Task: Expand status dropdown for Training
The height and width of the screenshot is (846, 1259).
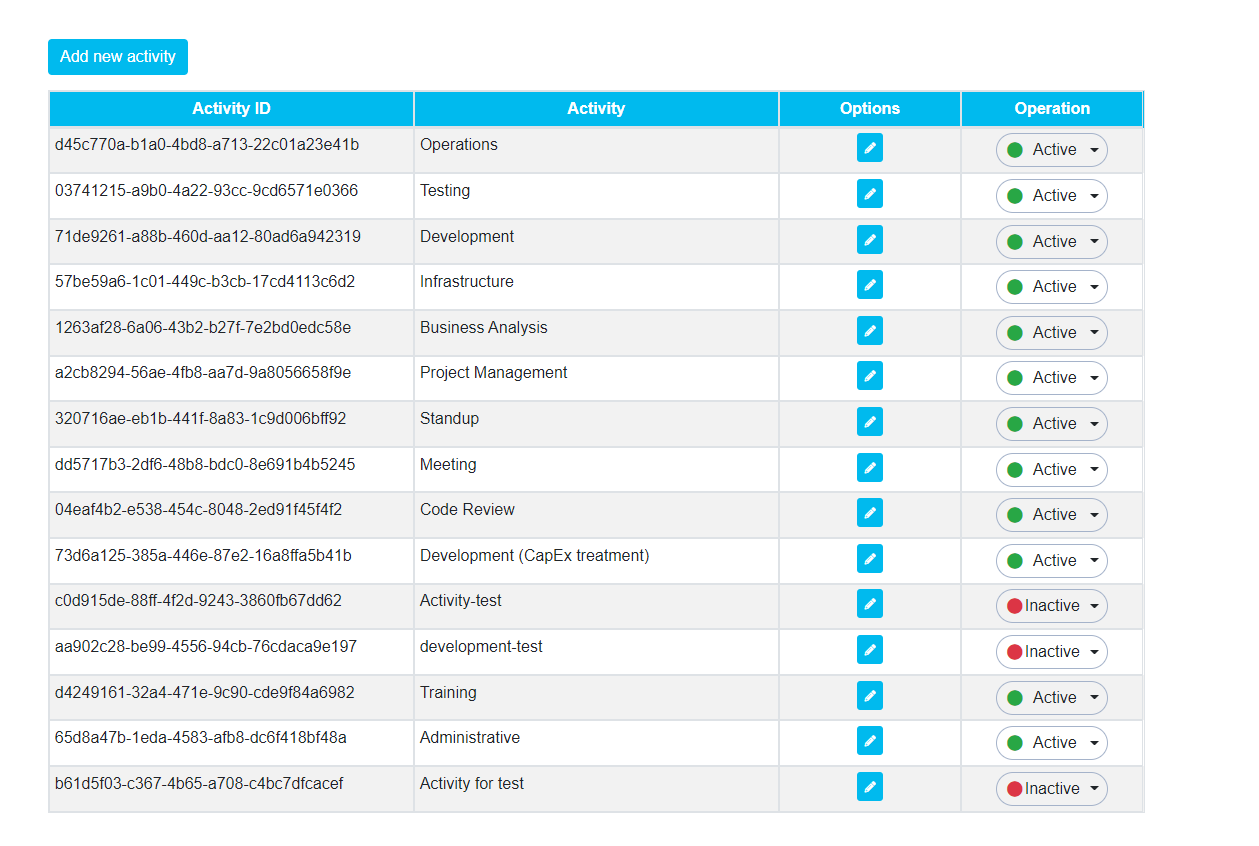Action: (x=1052, y=698)
